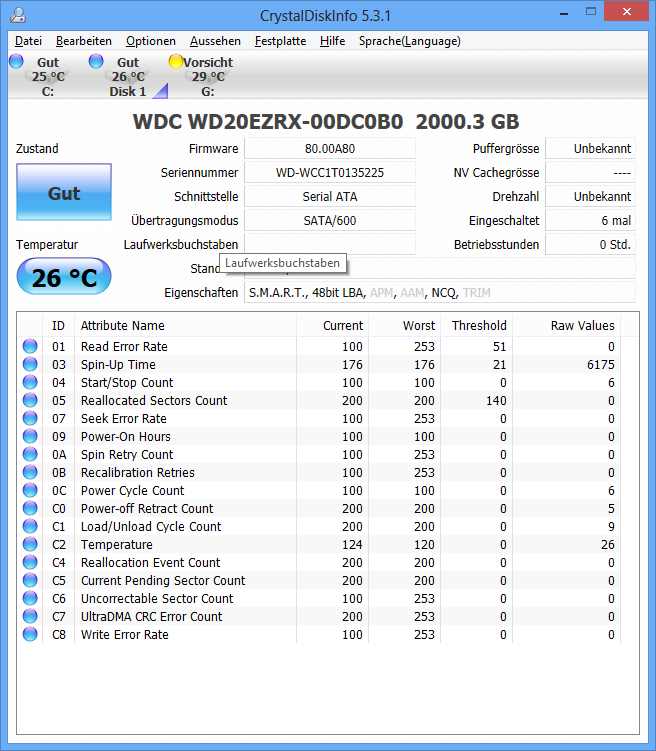Click status orb of Seek Error Rate row
This screenshot has height=751, width=656.
(x=30, y=418)
